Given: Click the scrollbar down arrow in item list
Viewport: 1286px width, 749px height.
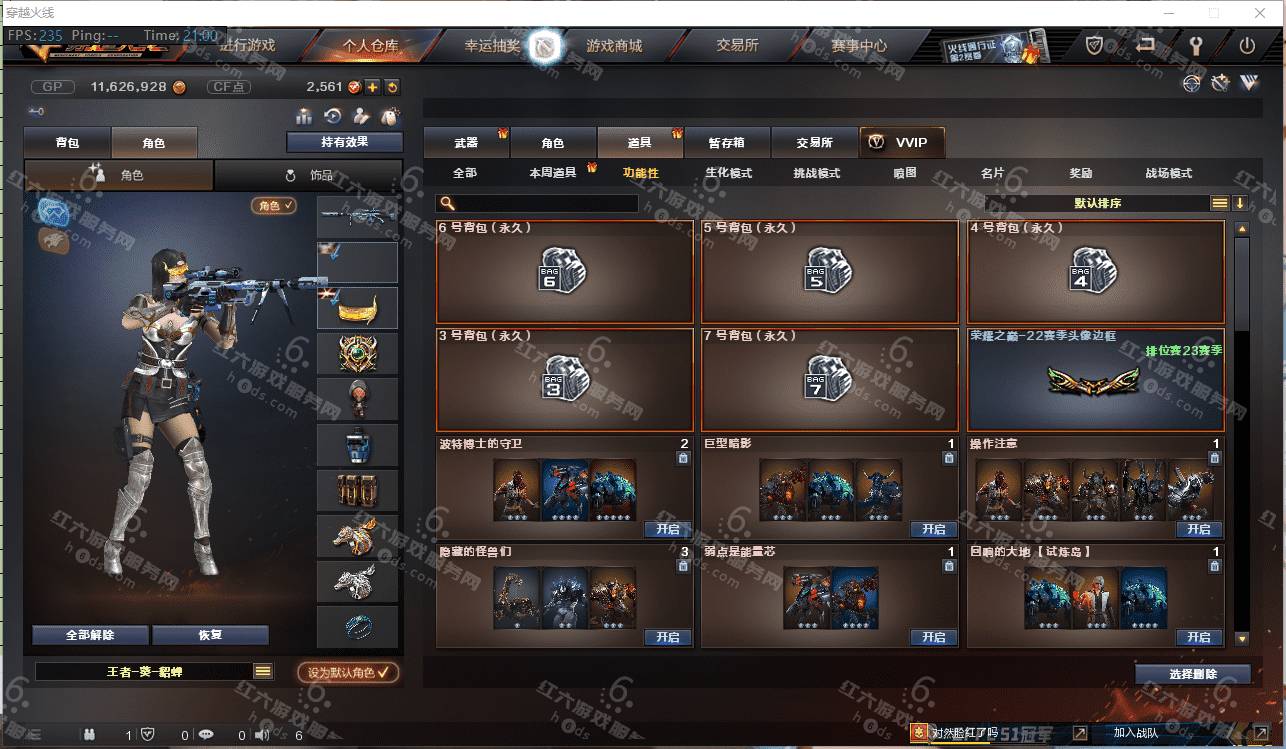Looking at the screenshot, I should point(1242,638).
